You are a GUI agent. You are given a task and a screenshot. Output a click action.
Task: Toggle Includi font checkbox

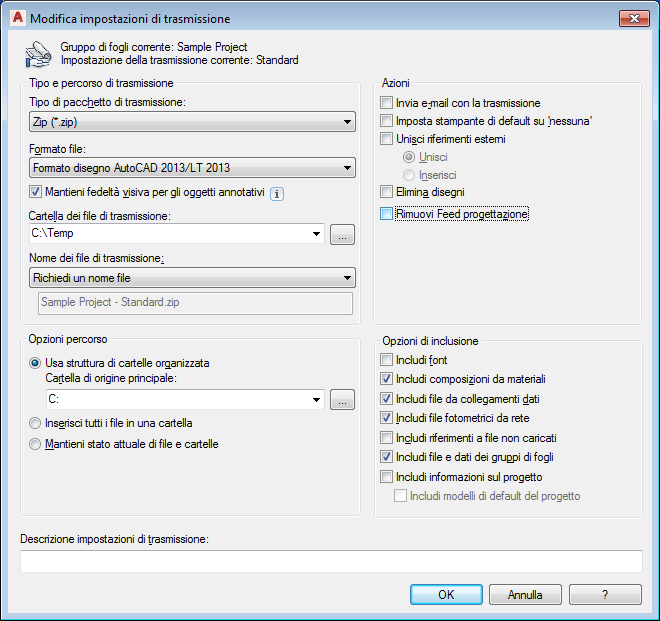(387, 360)
